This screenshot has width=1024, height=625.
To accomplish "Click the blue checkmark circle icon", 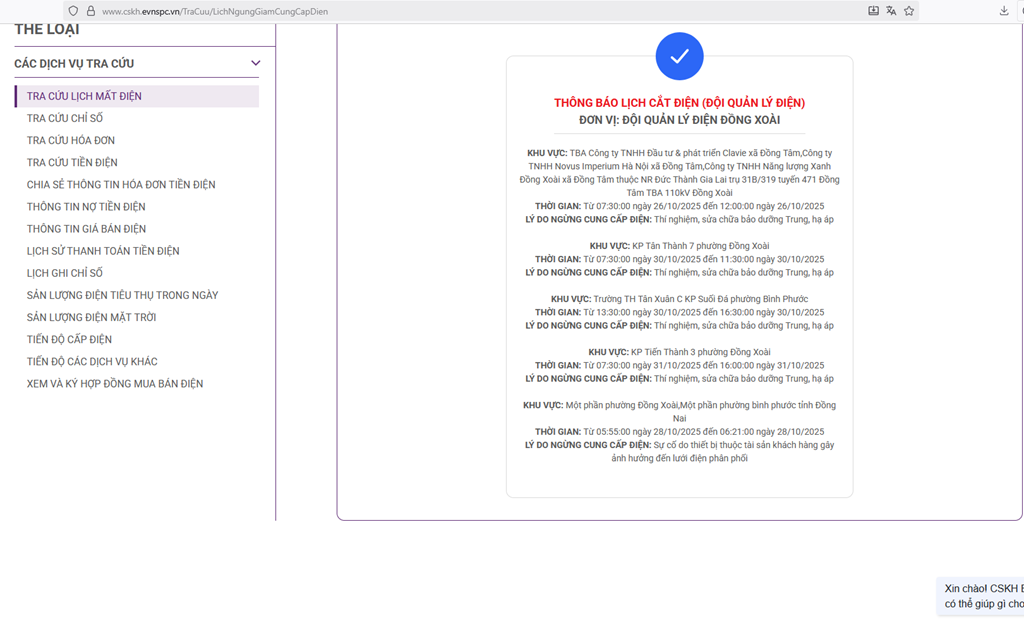I will tap(679, 56).
